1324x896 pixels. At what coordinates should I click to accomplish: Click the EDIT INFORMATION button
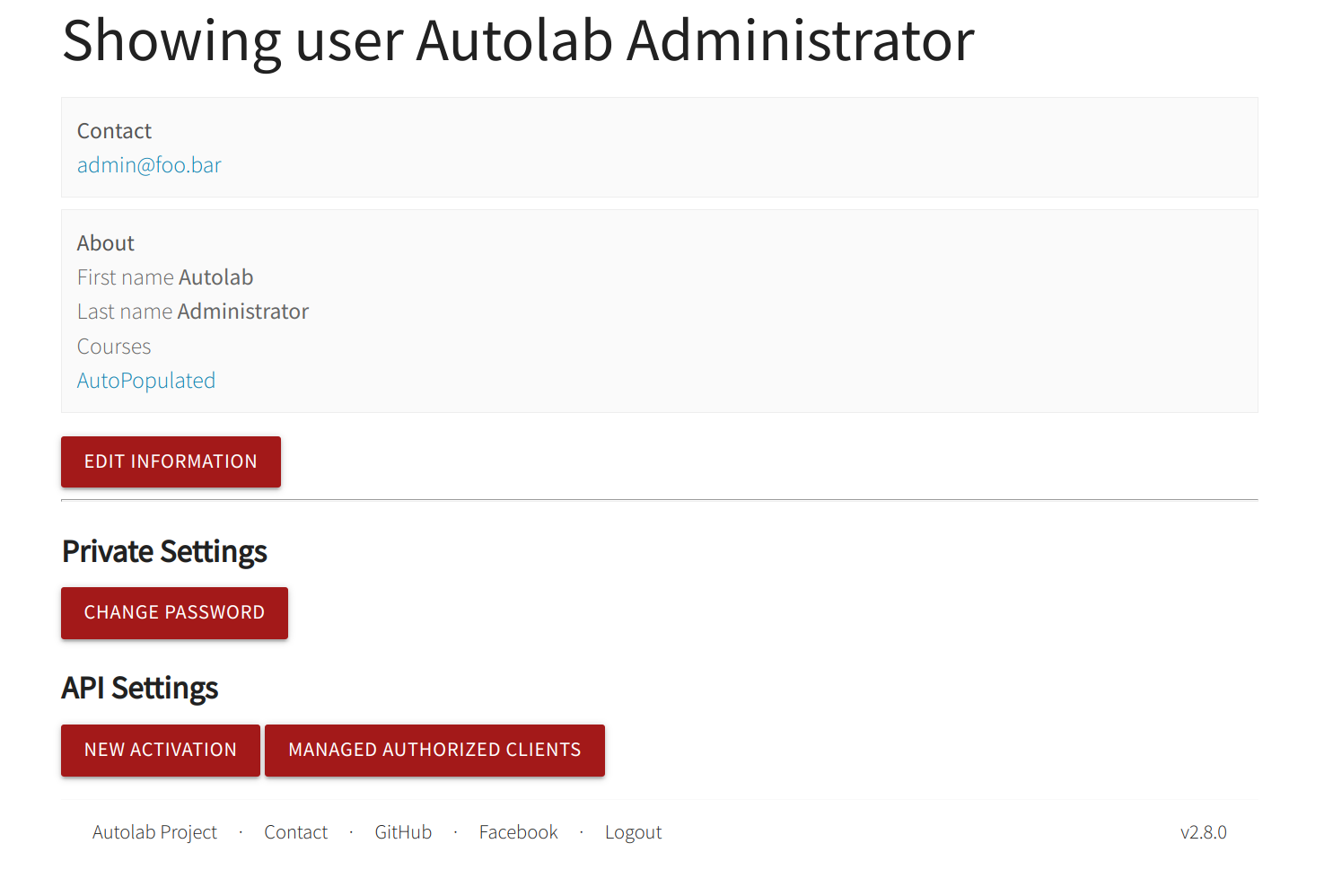(x=170, y=461)
